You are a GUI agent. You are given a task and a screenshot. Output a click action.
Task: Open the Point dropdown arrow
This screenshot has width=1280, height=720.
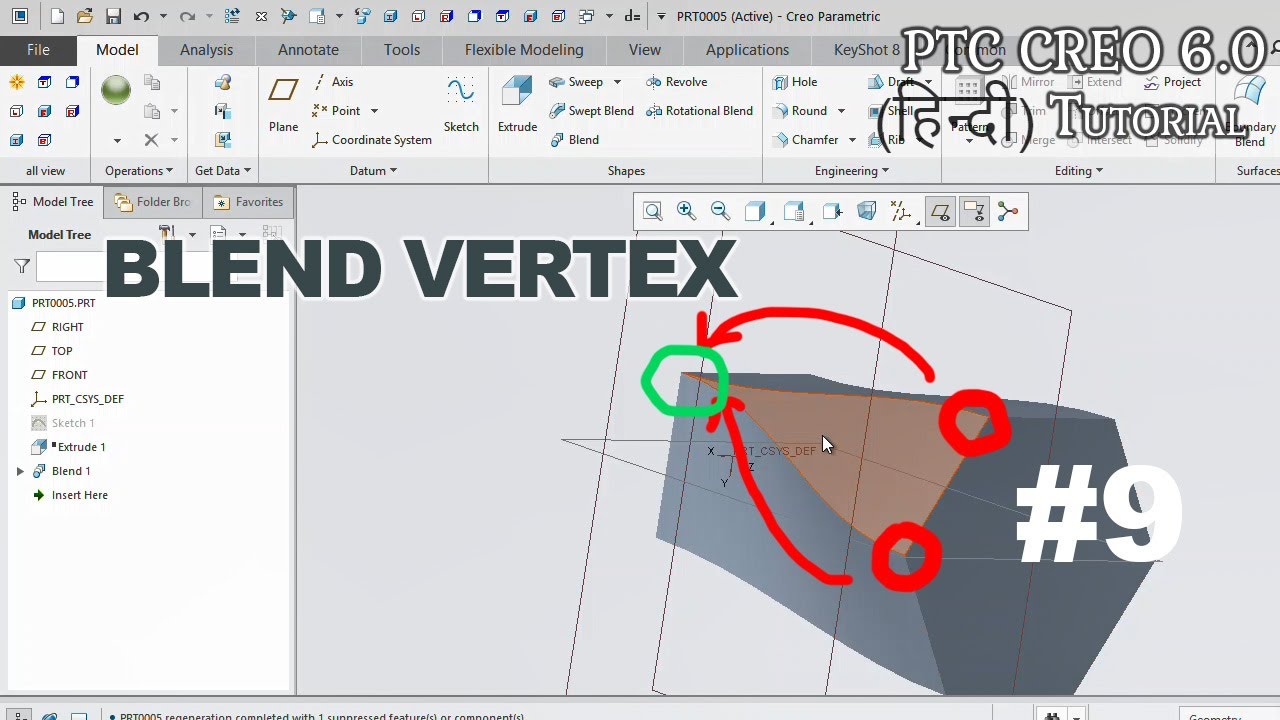click(x=374, y=111)
